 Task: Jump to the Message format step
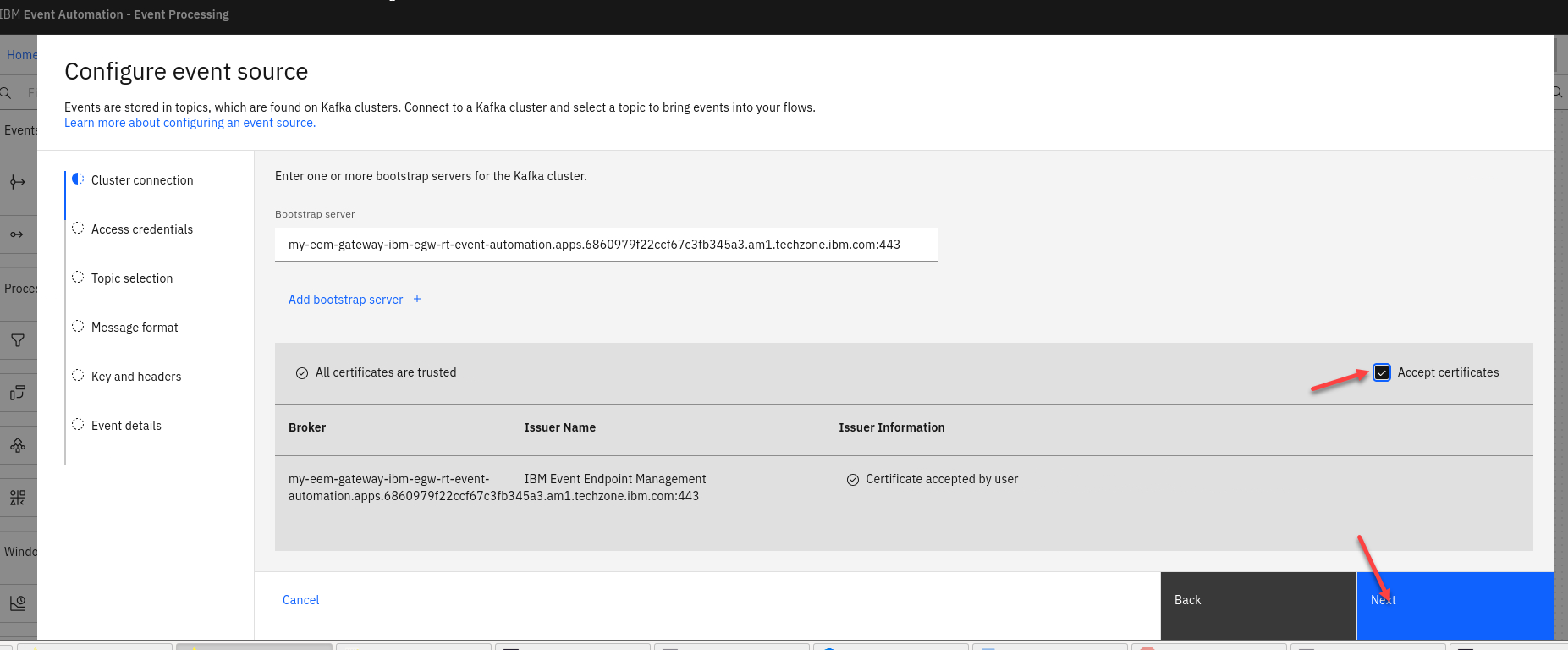click(x=135, y=328)
